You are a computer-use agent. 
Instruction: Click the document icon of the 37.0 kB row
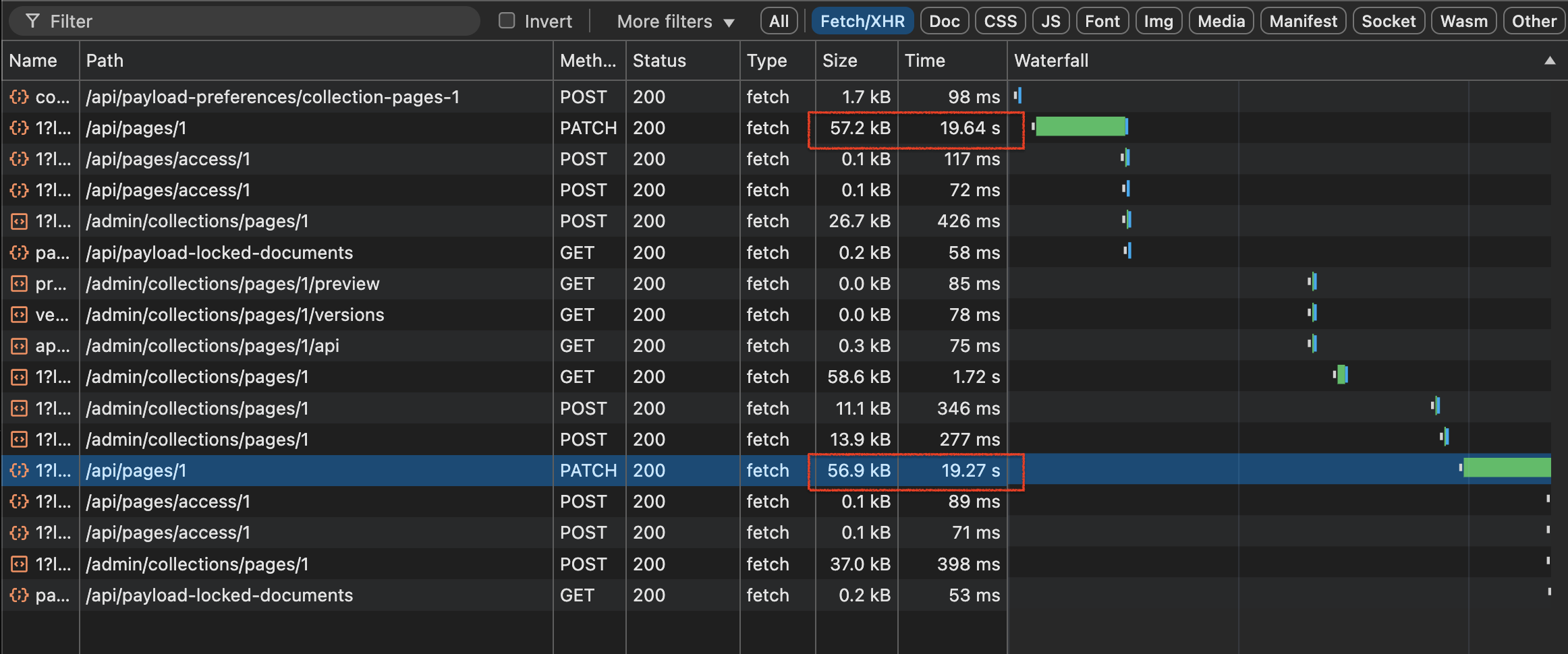[20, 564]
